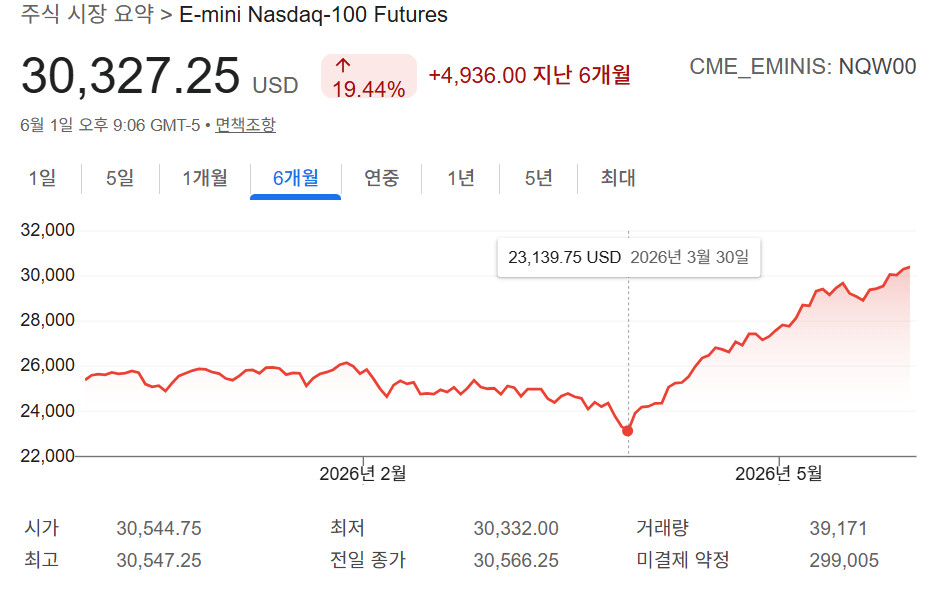
Task: Click the 미결제 약정 value 299,005
Action: click(x=844, y=560)
